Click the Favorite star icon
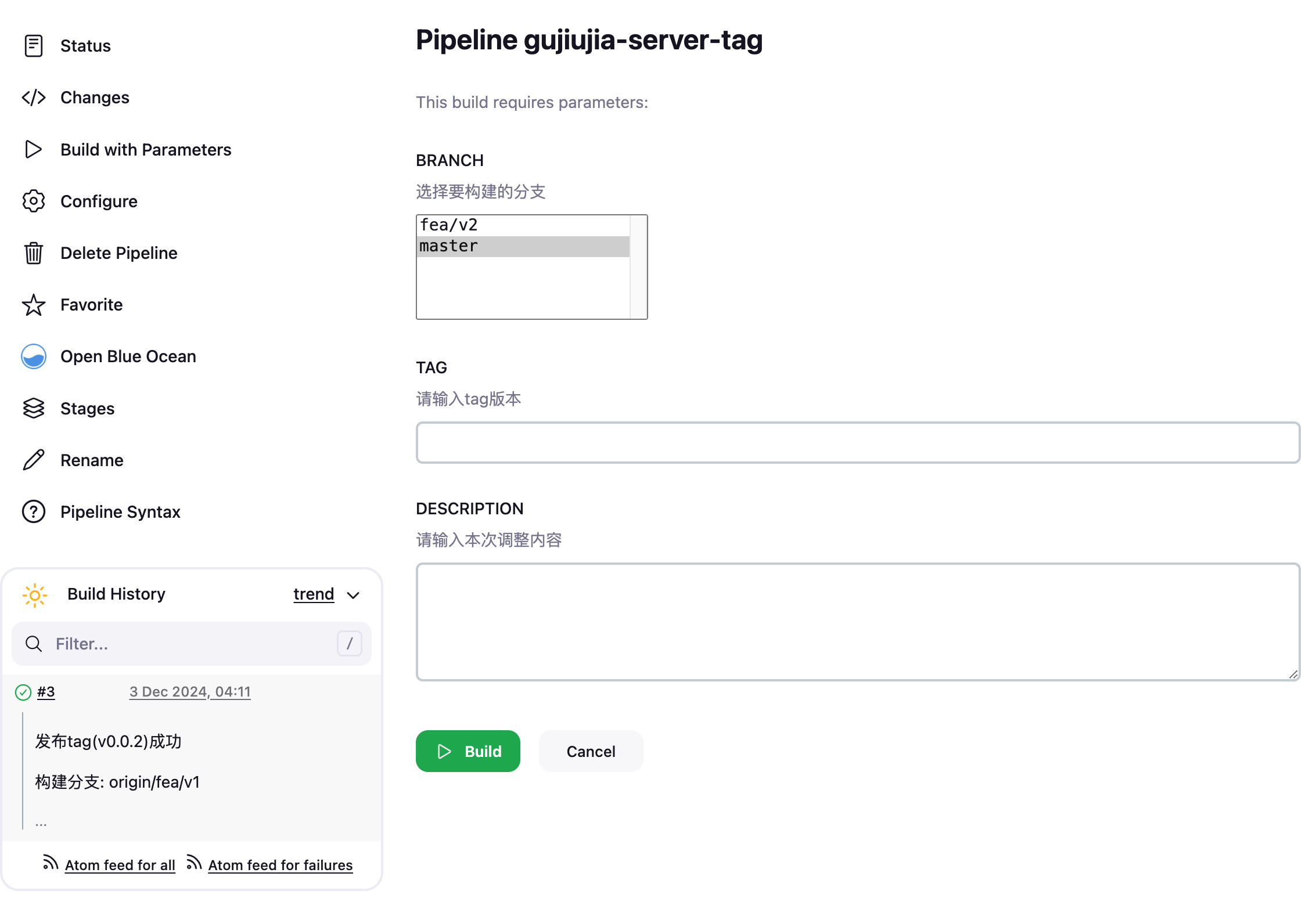The width and height of the screenshot is (1316, 909). click(x=34, y=305)
